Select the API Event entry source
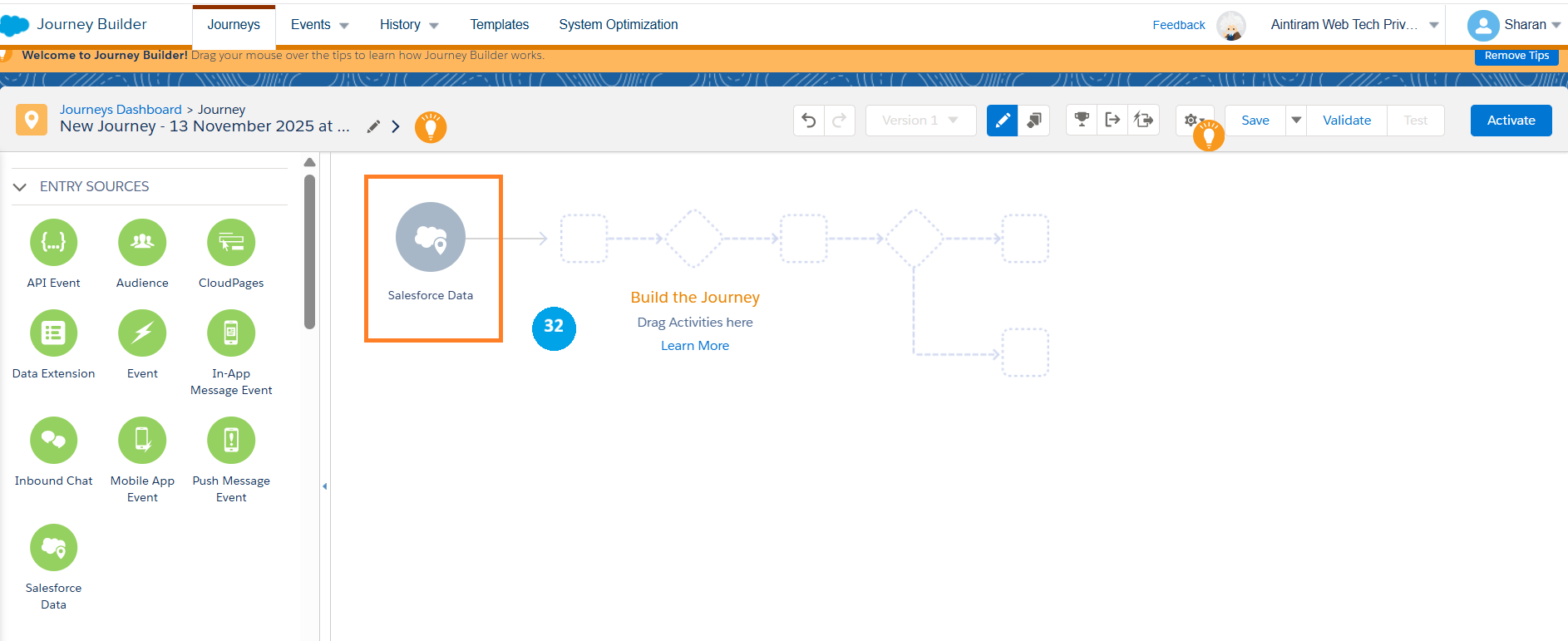The image size is (1568, 641). tap(54, 243)
